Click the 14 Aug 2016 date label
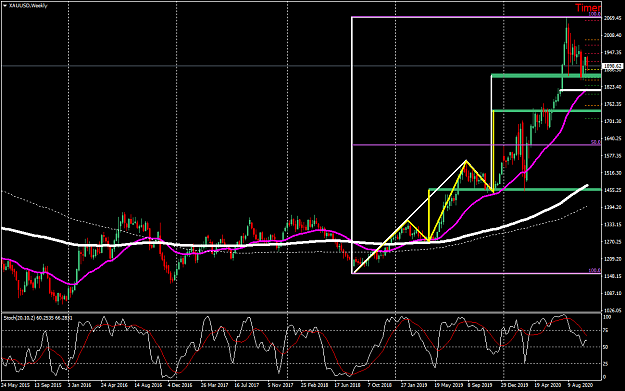 click(x=148, y=385)
